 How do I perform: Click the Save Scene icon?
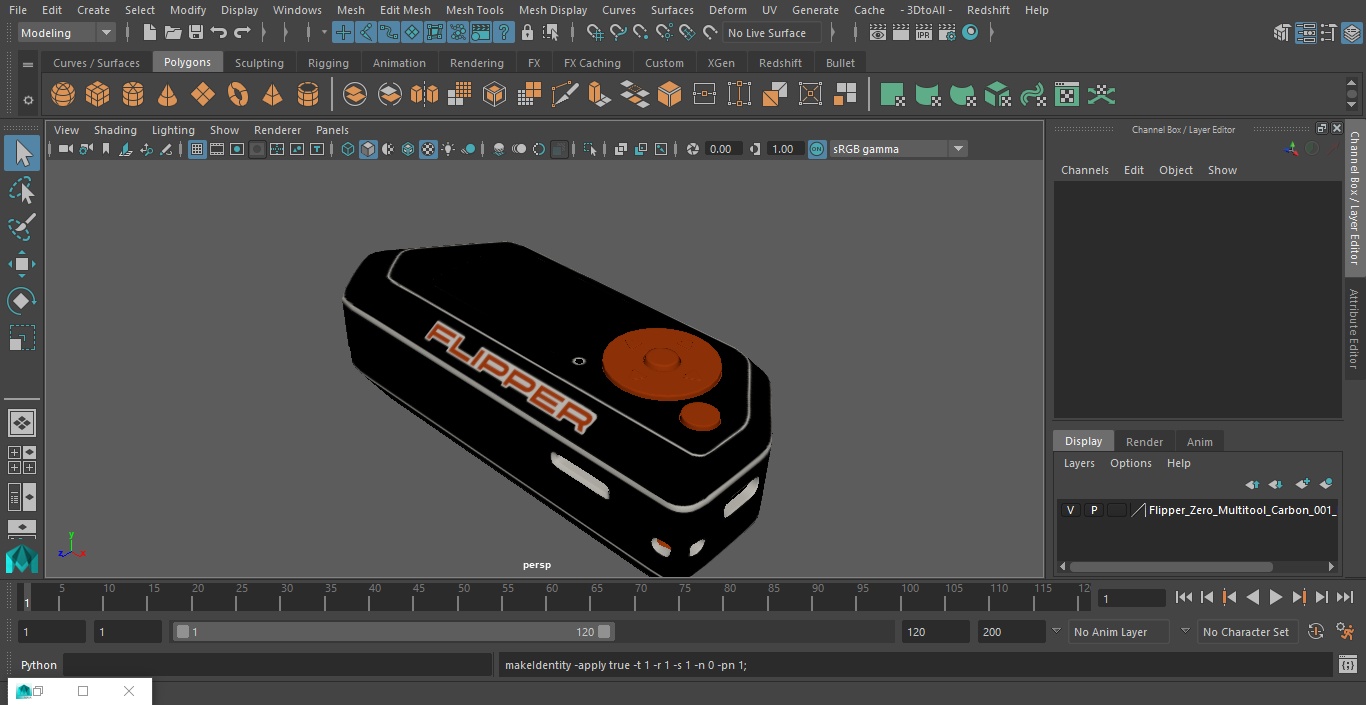coord(196,33)
